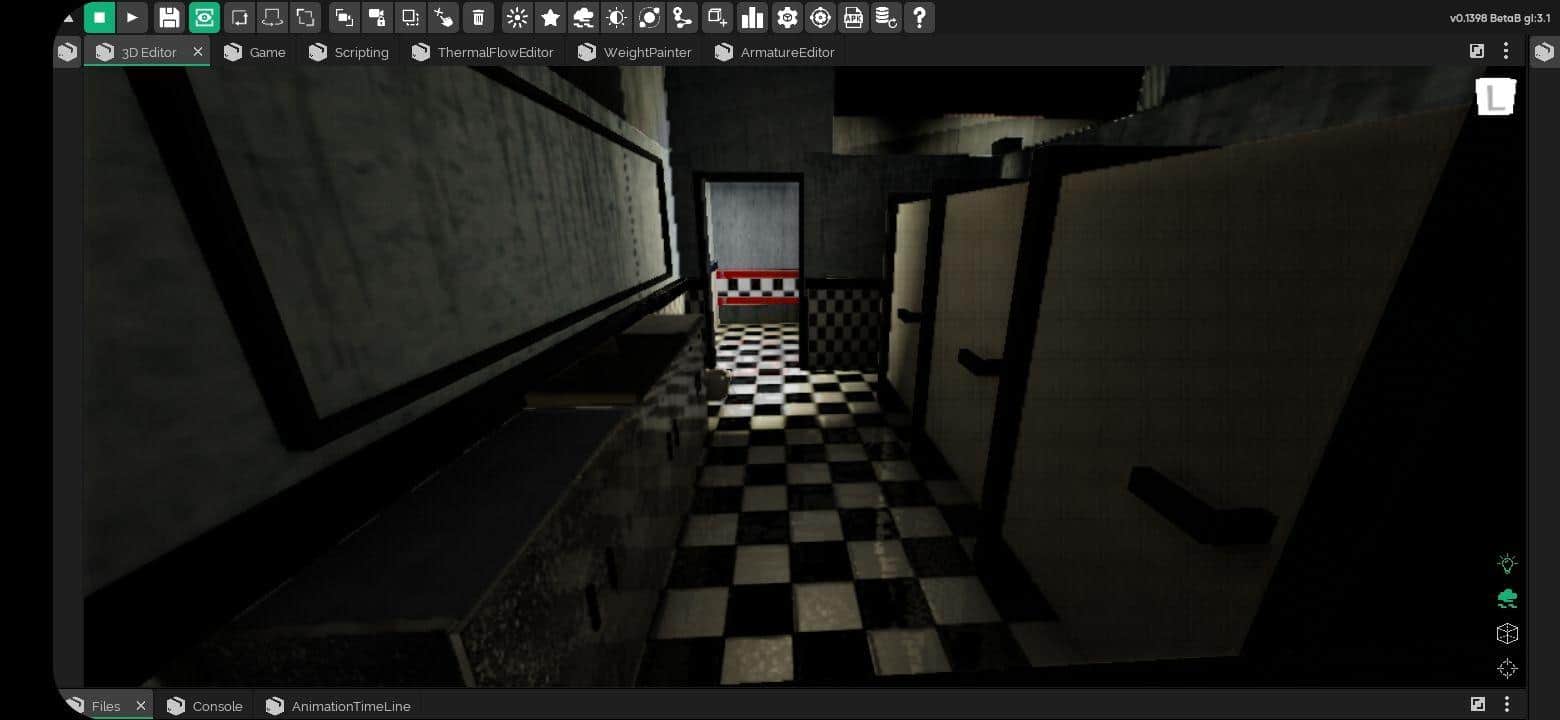Click the trash delete icon
This screenshot has height=720, width=1560.
479,17
